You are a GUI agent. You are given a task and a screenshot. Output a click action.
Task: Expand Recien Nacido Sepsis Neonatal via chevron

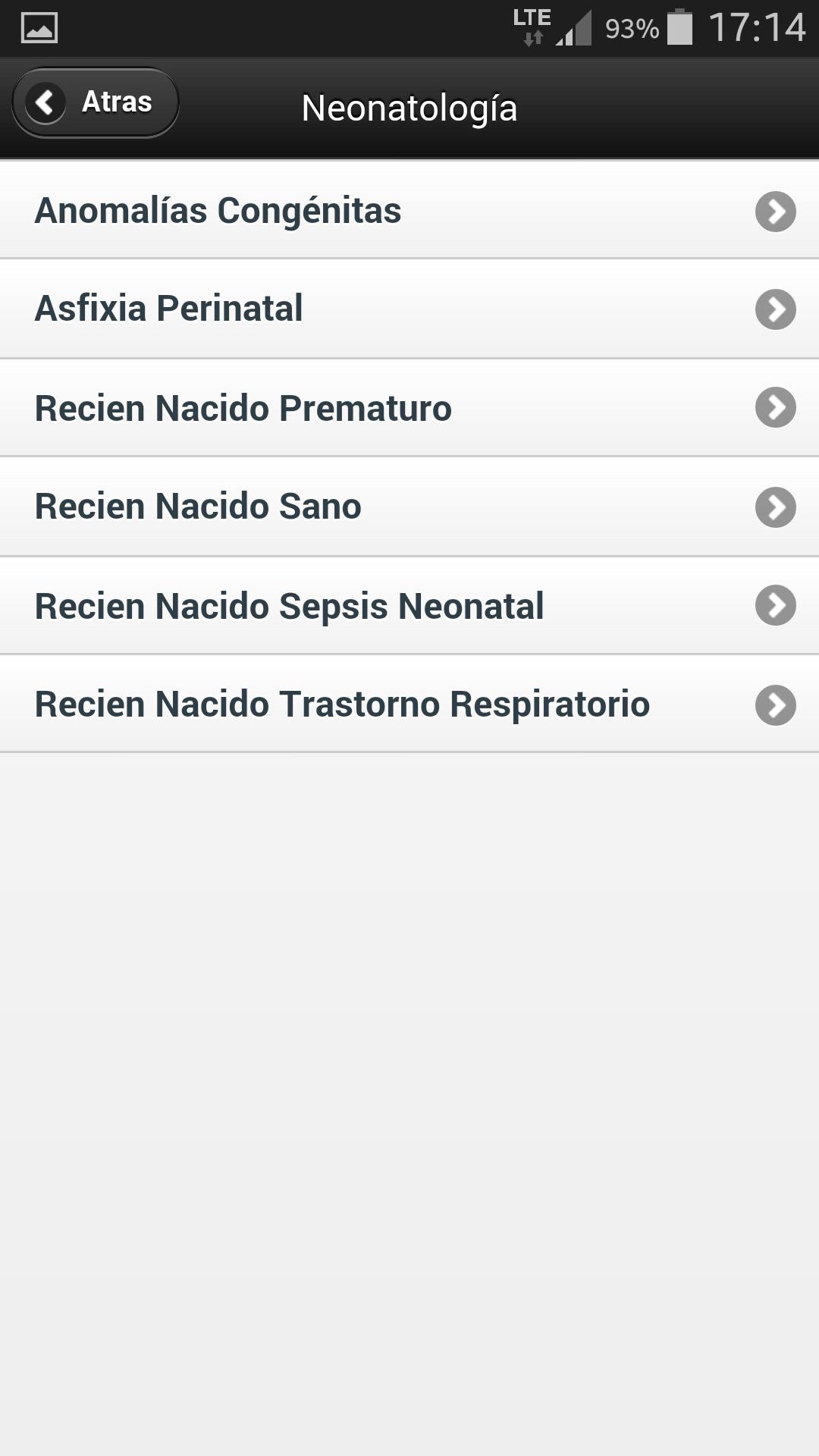(775, 605)
